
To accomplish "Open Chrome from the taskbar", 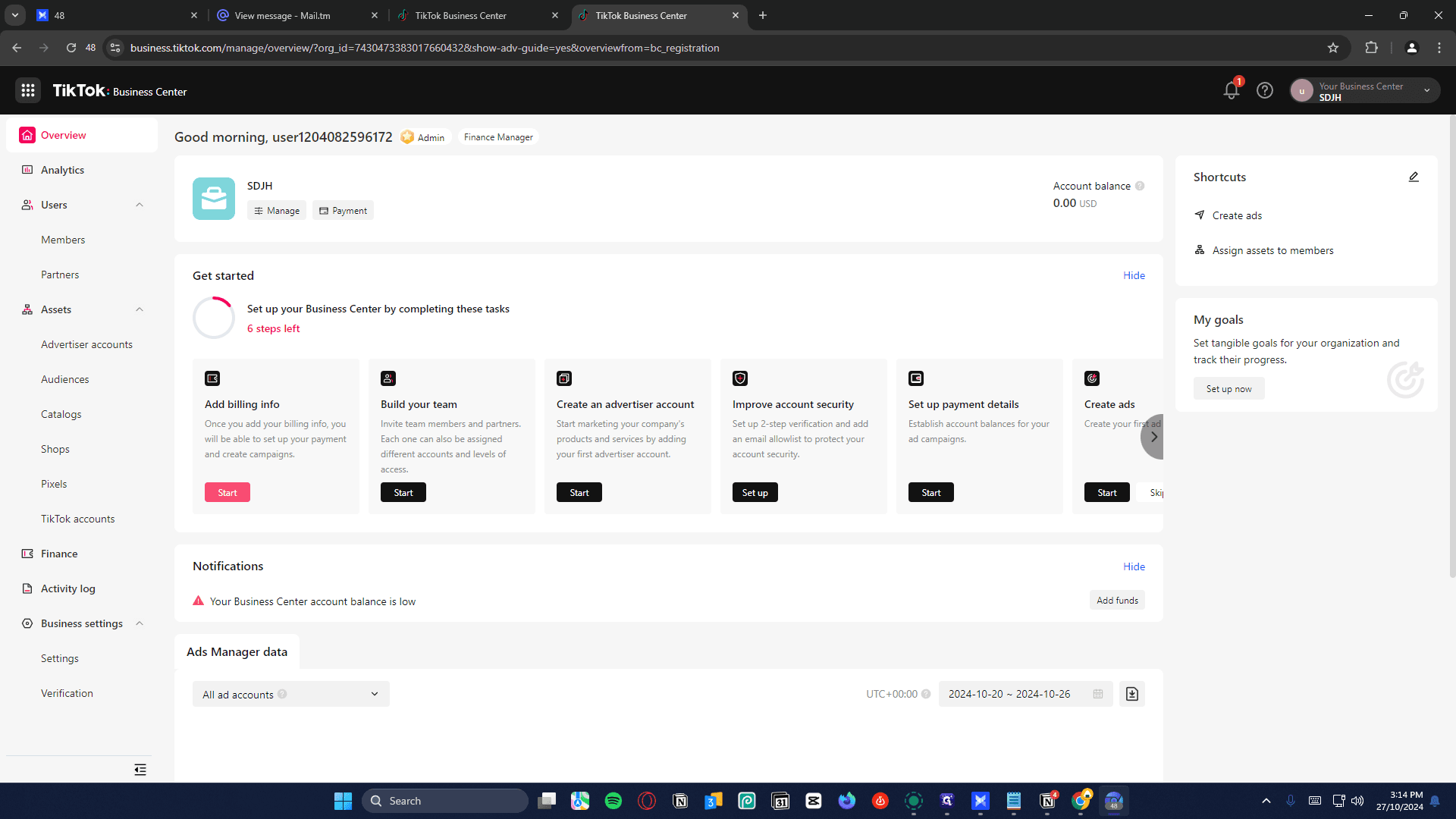I will click(1081, 801).
